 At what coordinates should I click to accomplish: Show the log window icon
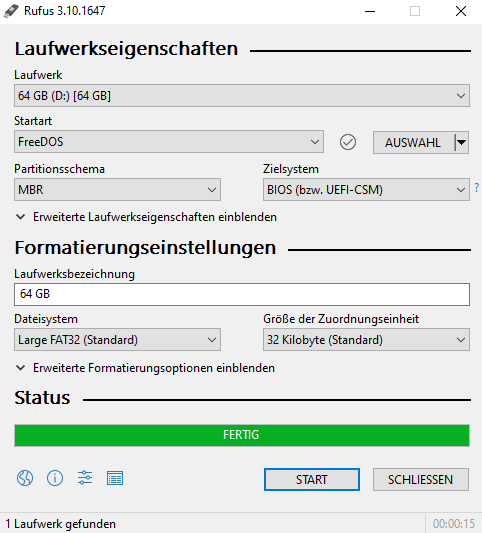(x=115, y=478)
